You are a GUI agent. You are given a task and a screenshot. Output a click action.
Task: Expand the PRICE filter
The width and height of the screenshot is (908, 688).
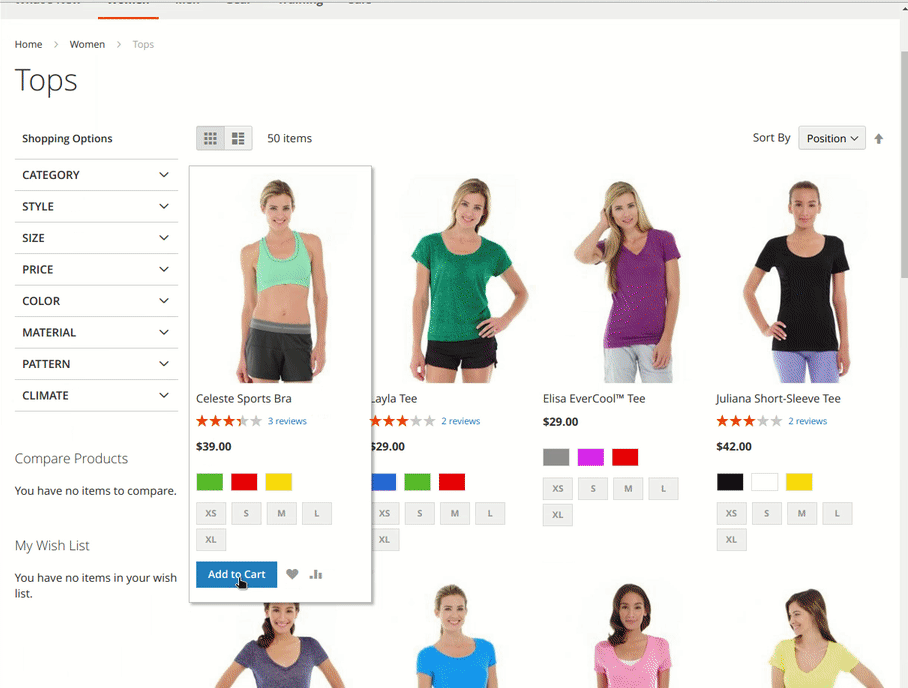[96, 269]
